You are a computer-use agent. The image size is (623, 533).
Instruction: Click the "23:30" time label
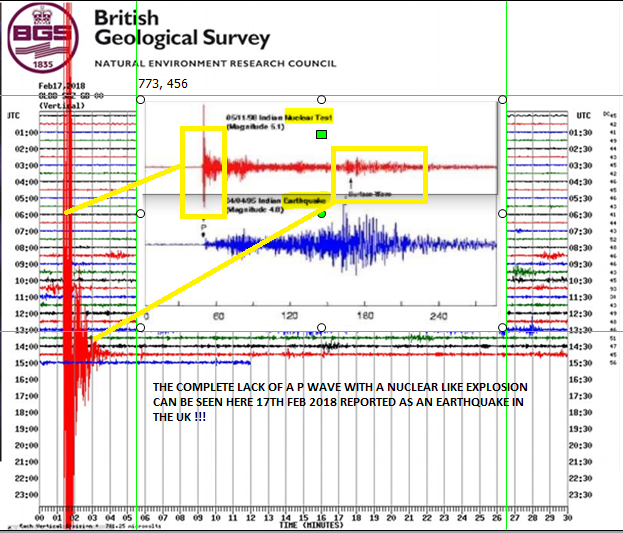(x=580, y=495)
